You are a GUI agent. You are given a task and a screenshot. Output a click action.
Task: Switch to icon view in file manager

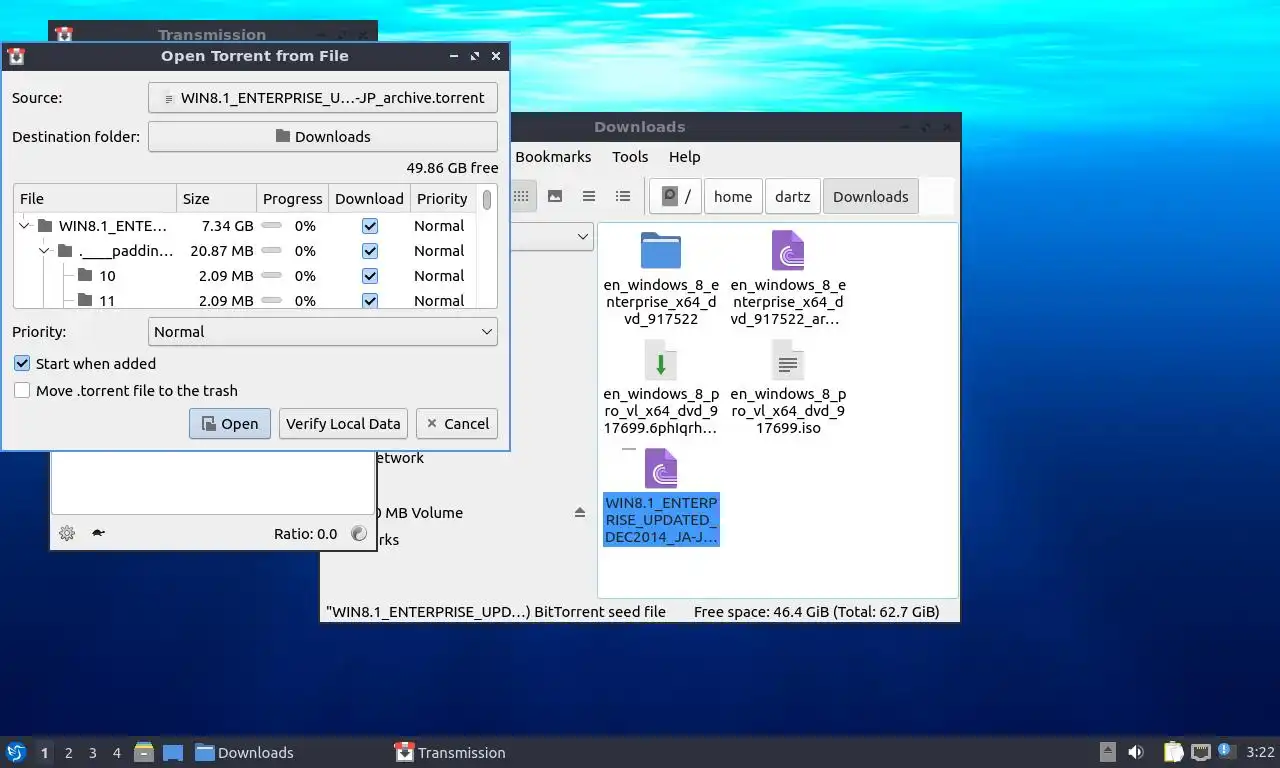[x=521, y=196]
